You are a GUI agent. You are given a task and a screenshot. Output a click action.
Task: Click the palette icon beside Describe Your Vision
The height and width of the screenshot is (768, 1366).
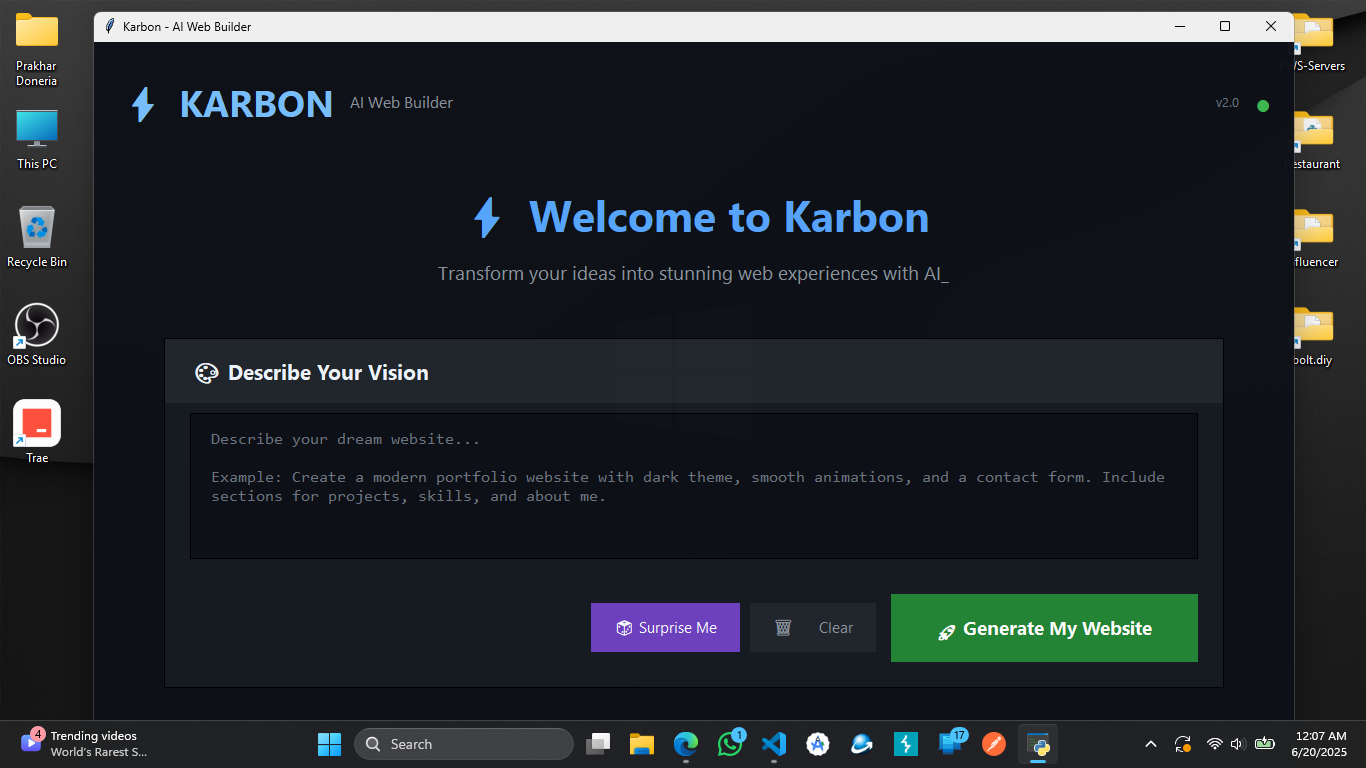pos(206,373)
